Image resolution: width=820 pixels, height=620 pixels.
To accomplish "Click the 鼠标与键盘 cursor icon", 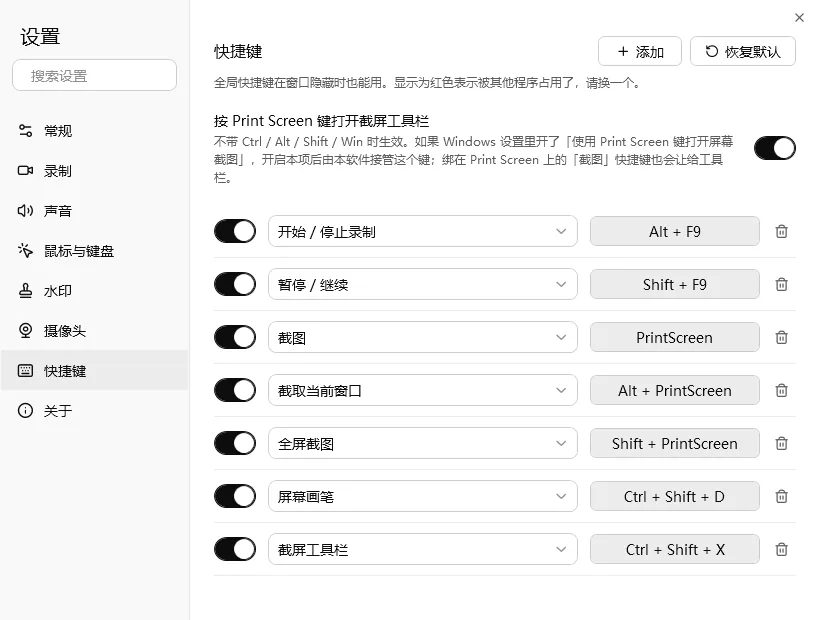I will [x=25, y=250].
